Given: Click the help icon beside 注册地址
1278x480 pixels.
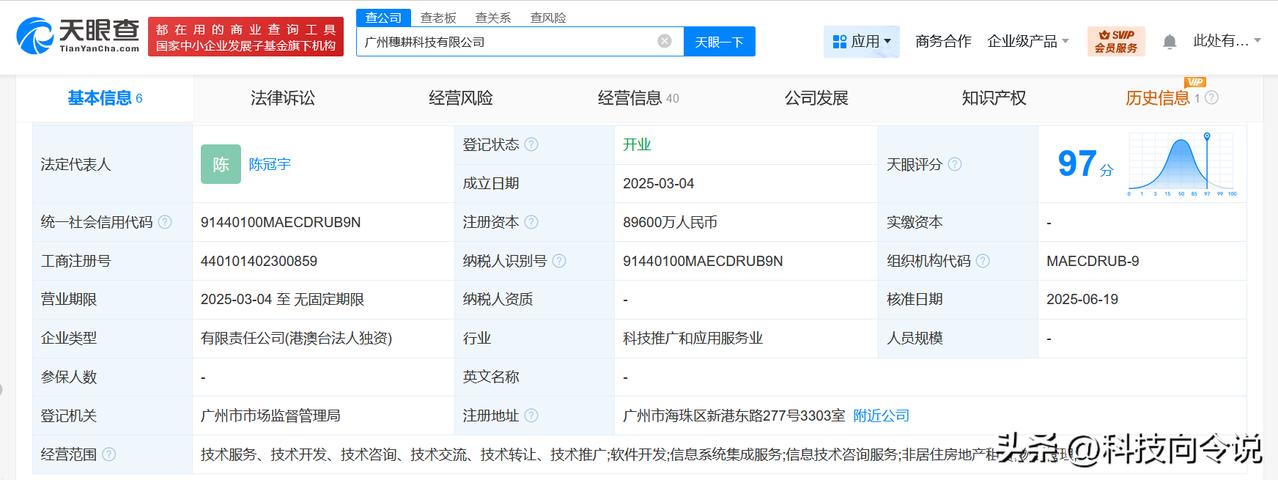Looking at the screenshot, I should [531, 416].
